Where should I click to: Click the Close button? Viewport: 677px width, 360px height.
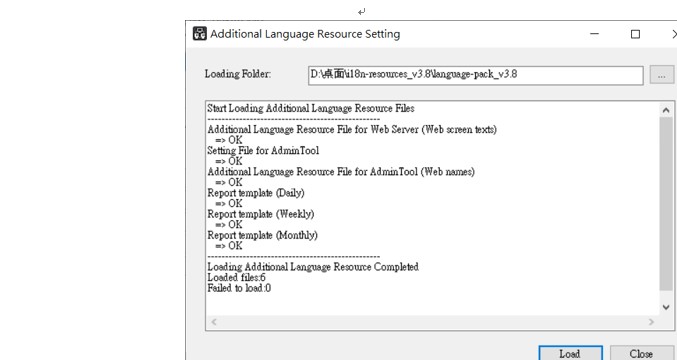point(642,353)
